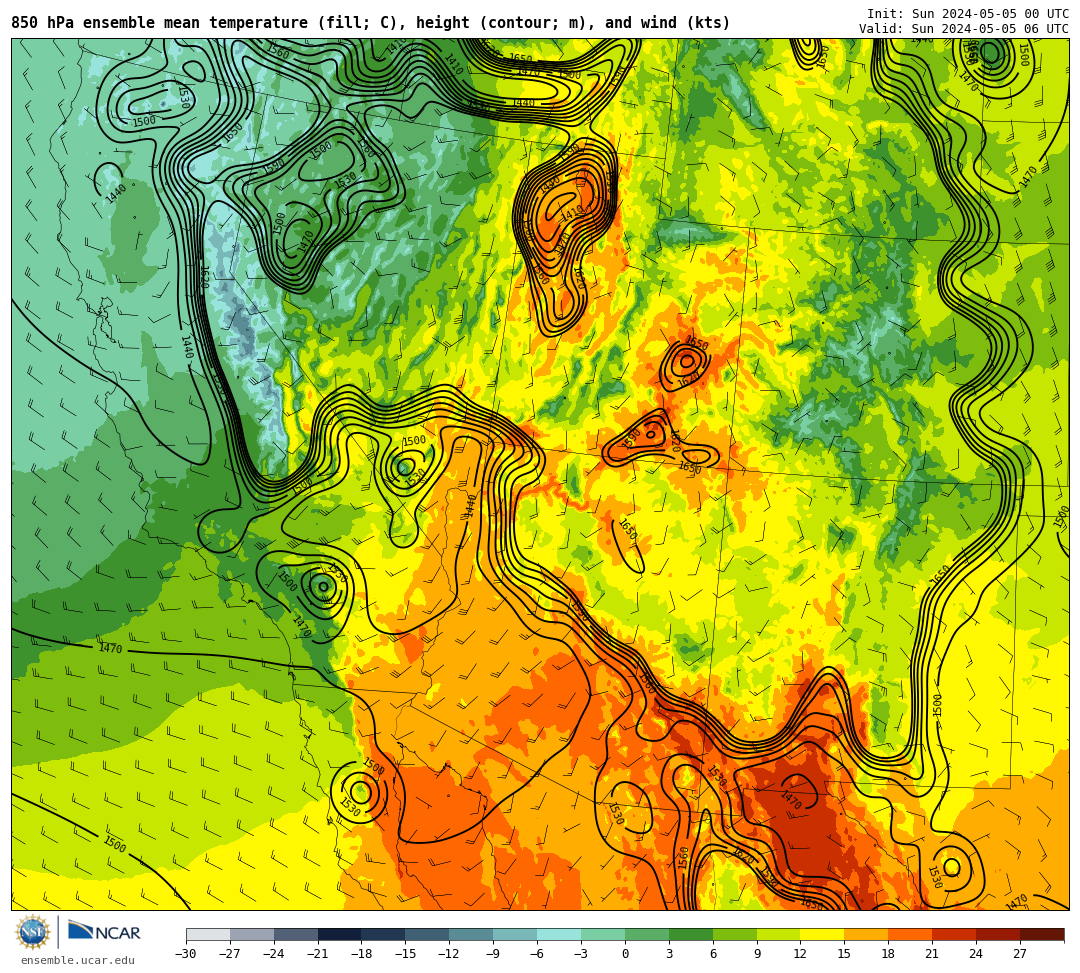Click the colorbar tick label -9
The width and height of the screenshot is (1080, 973).
click(x=493, y=954)
